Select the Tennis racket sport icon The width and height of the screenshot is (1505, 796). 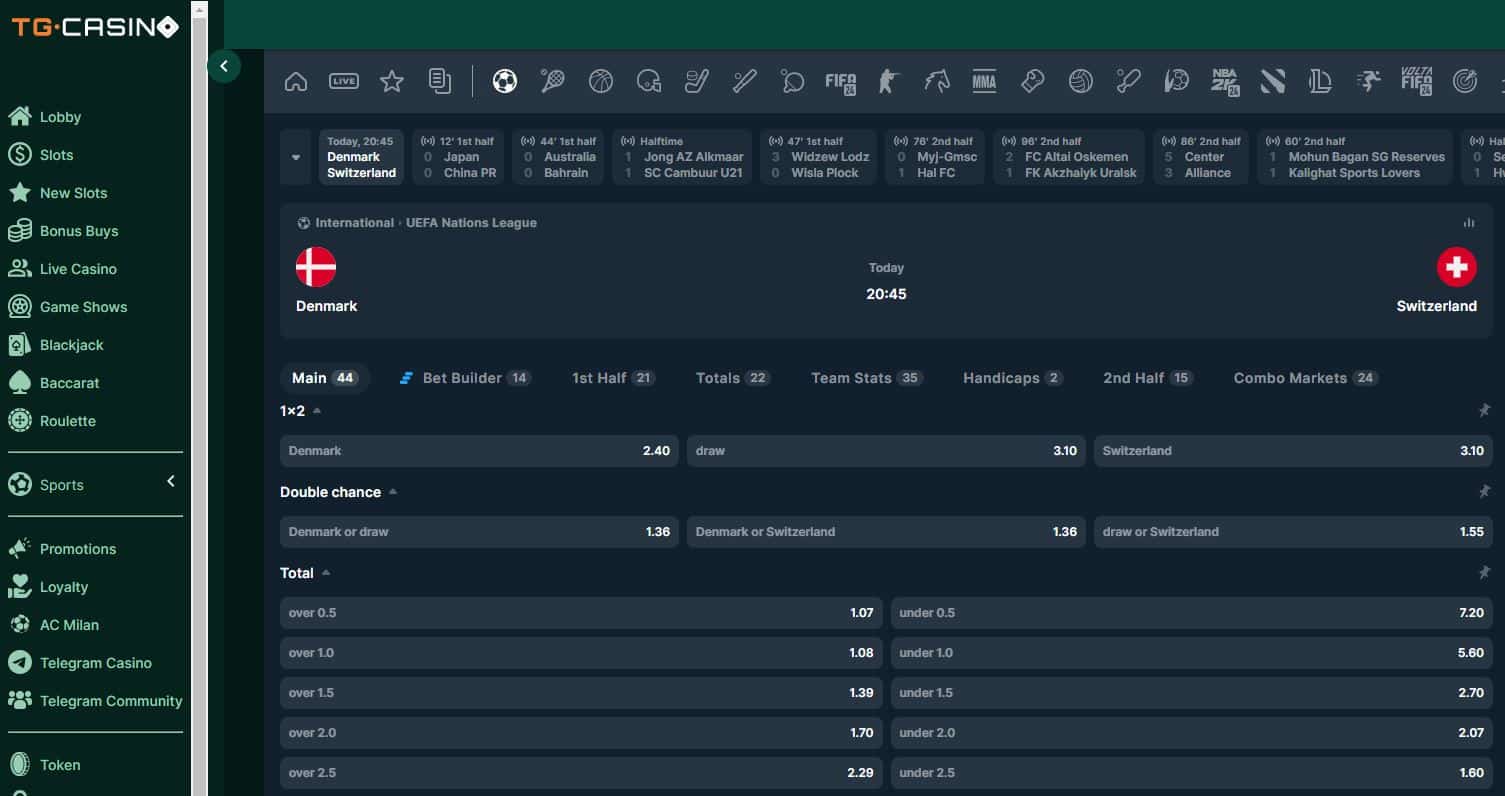(x=552, y=81)
